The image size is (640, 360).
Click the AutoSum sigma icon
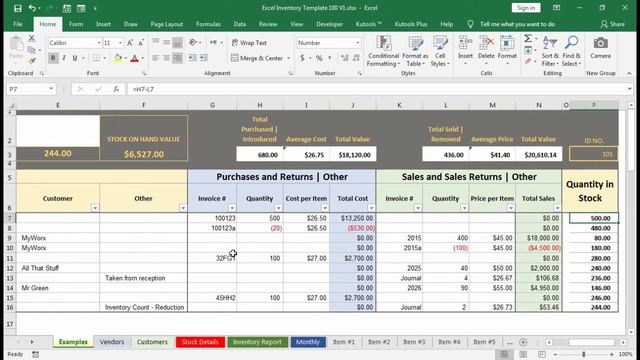tap(528, 38)
